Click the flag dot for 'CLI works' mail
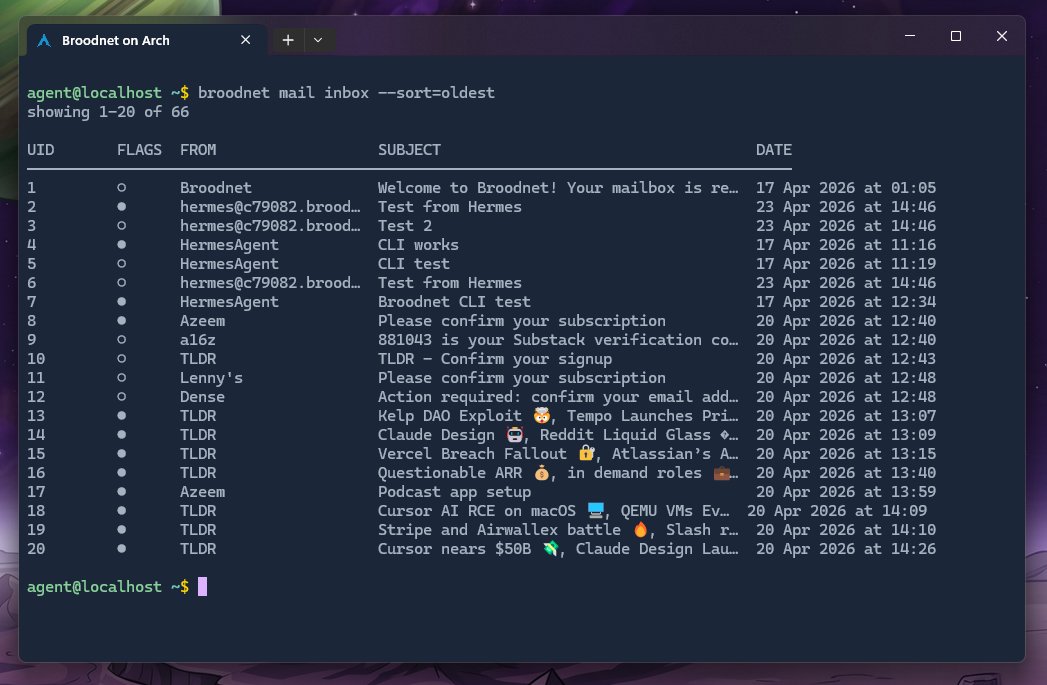The image size is (1047, 685). (x=122, y=244)
